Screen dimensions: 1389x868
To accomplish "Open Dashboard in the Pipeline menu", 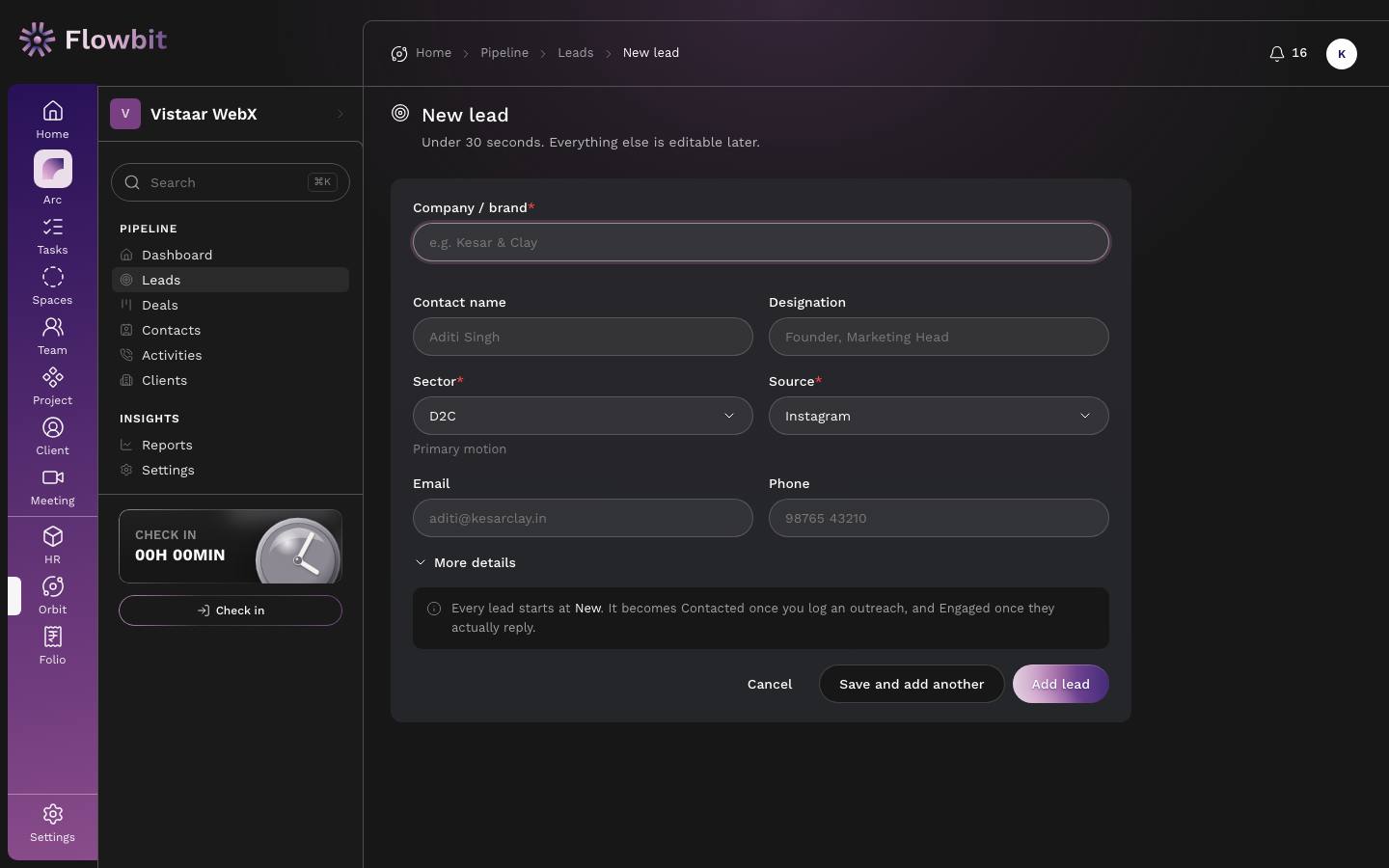I will pyautogui.click(x=231, y=255).
